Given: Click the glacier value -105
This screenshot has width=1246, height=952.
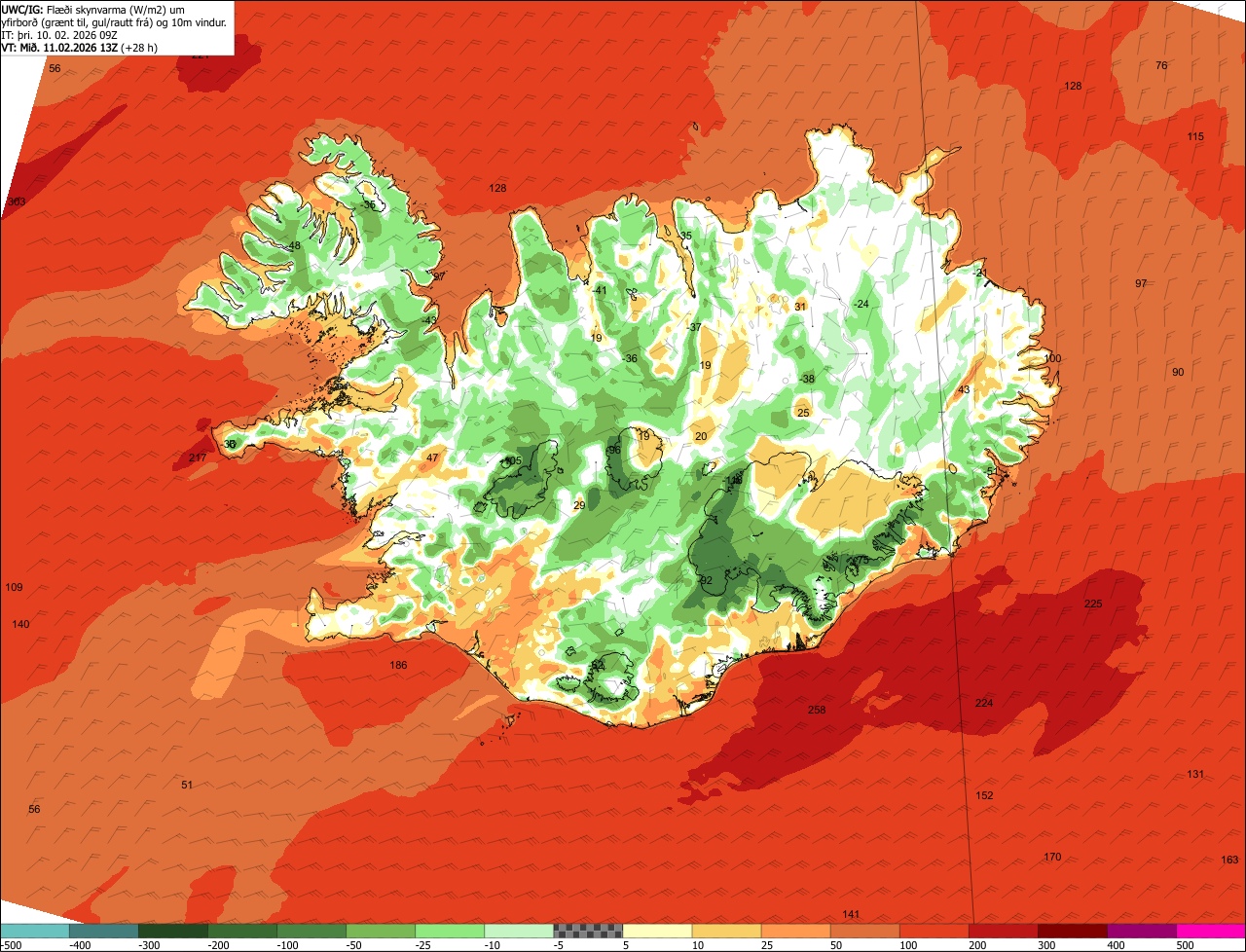Looking at the screenshot, I should pyautogui.click(x=511, y=461).
